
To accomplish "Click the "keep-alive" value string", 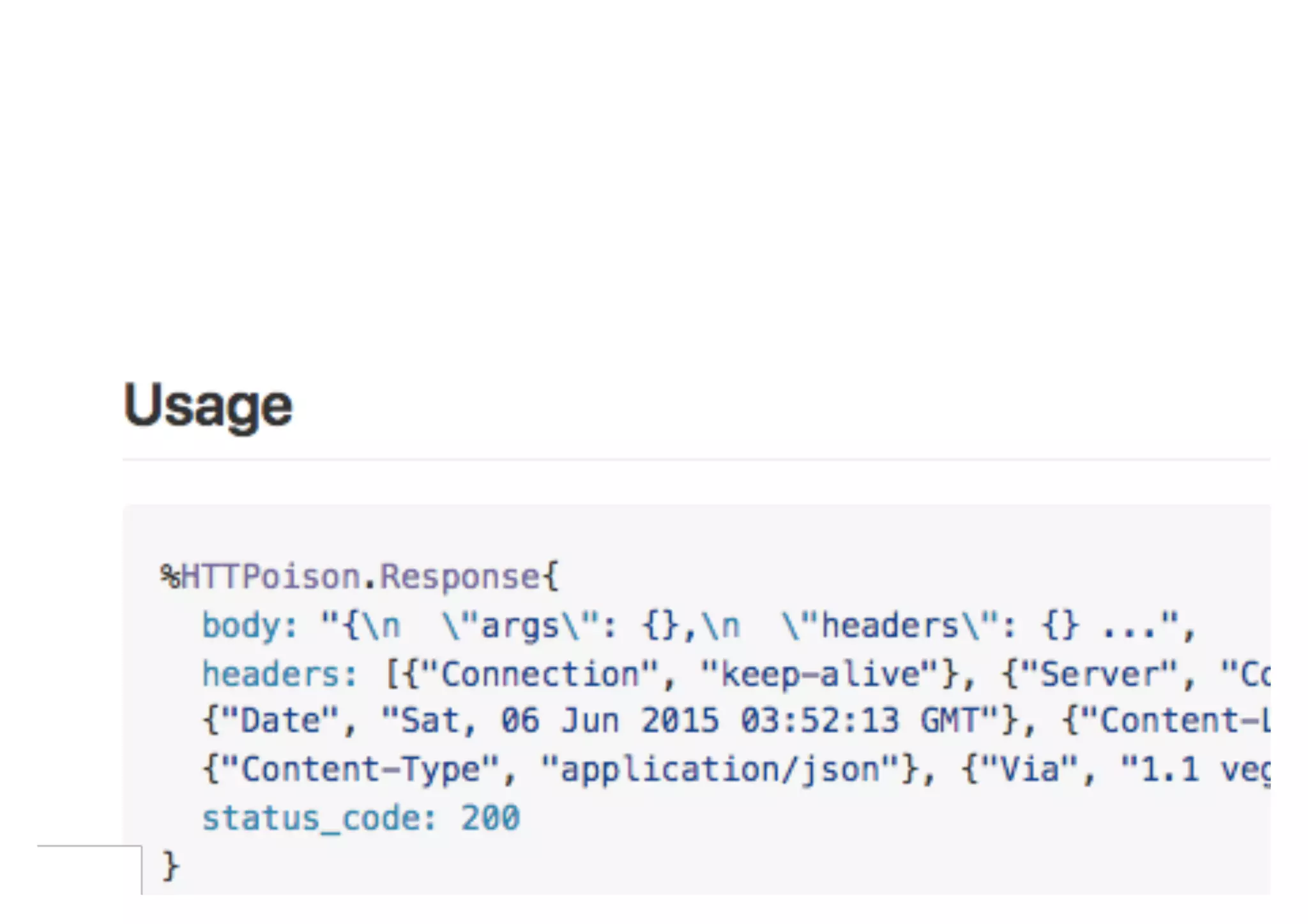I will (x=821, y=674).
